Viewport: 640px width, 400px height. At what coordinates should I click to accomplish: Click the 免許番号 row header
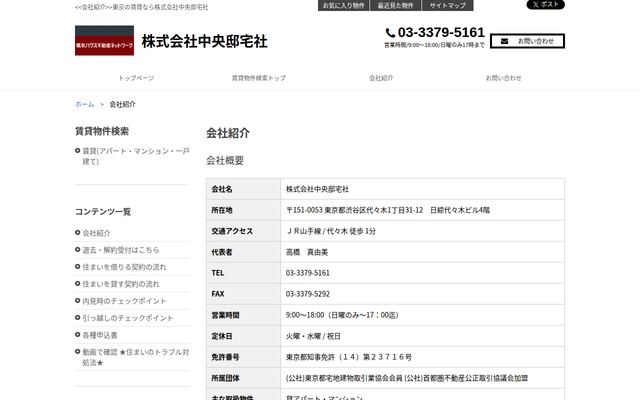tap(244, 357)
